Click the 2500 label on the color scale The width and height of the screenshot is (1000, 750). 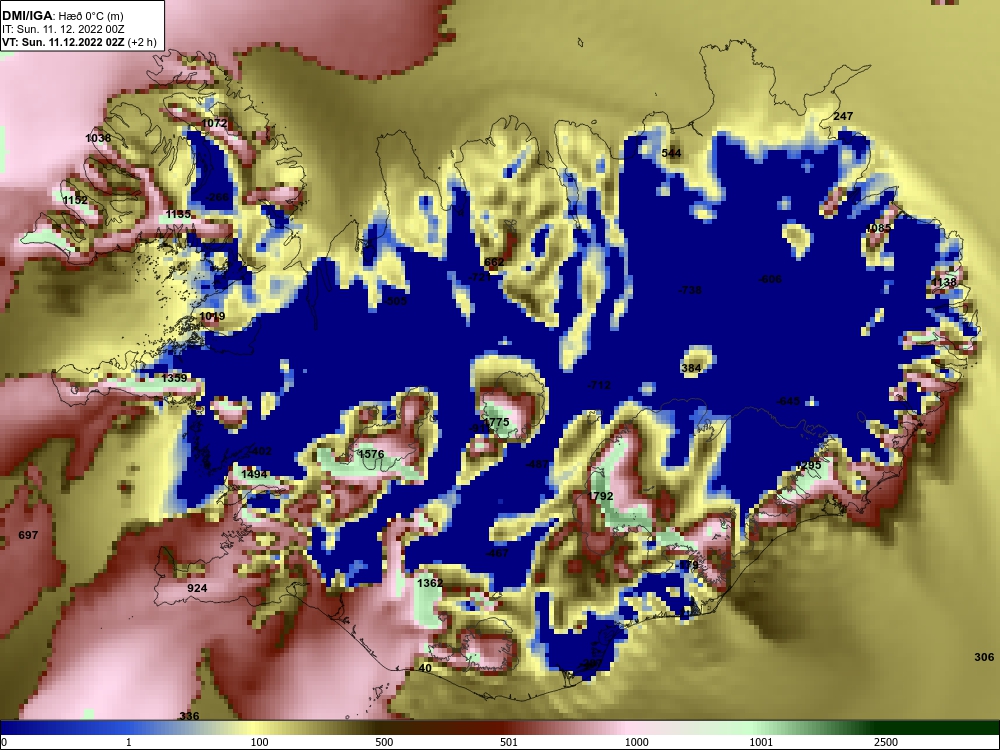[886, 742]
